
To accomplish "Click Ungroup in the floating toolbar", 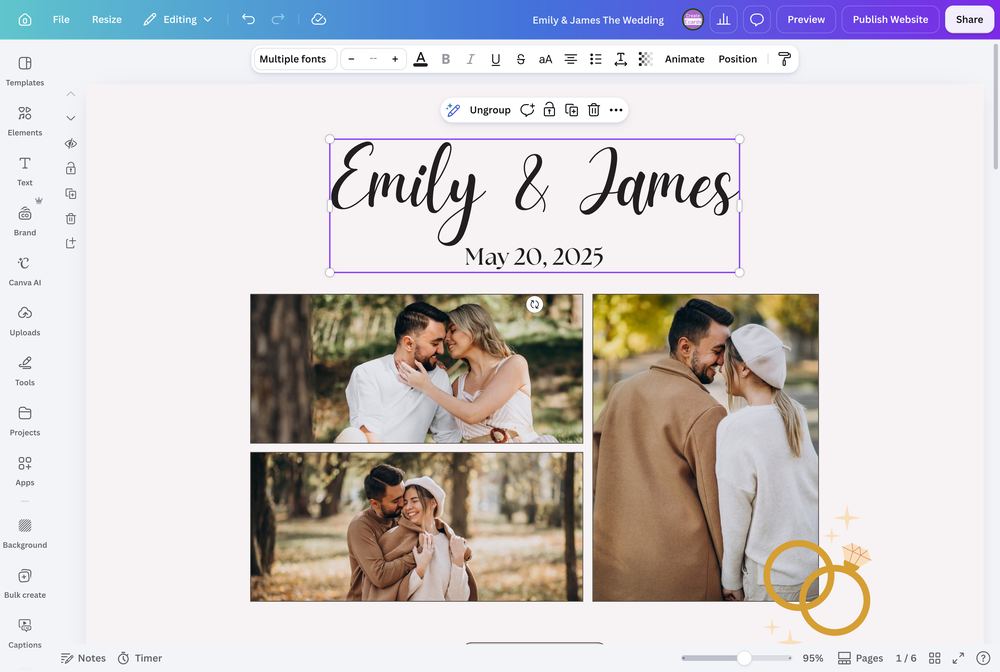I will point(490,110).
